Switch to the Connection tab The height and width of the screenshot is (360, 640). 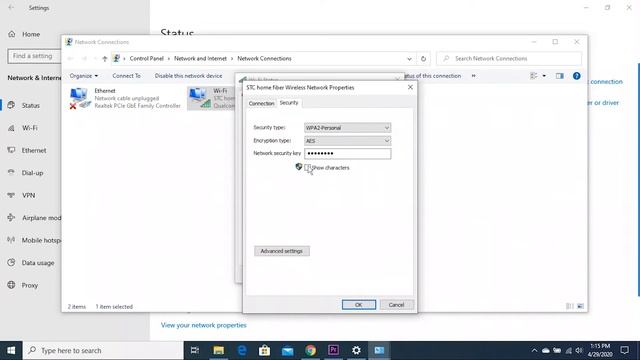click(261, 104)
